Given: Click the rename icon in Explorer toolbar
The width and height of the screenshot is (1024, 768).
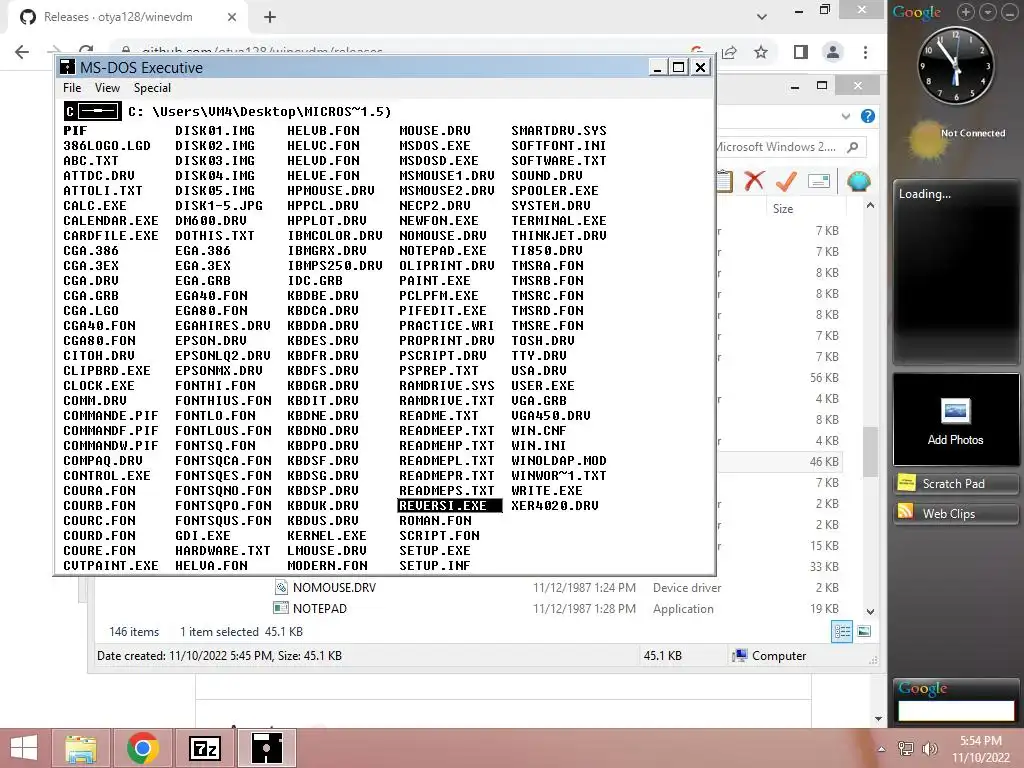Looking at the screenshot, I should click(x=818, y=181).
